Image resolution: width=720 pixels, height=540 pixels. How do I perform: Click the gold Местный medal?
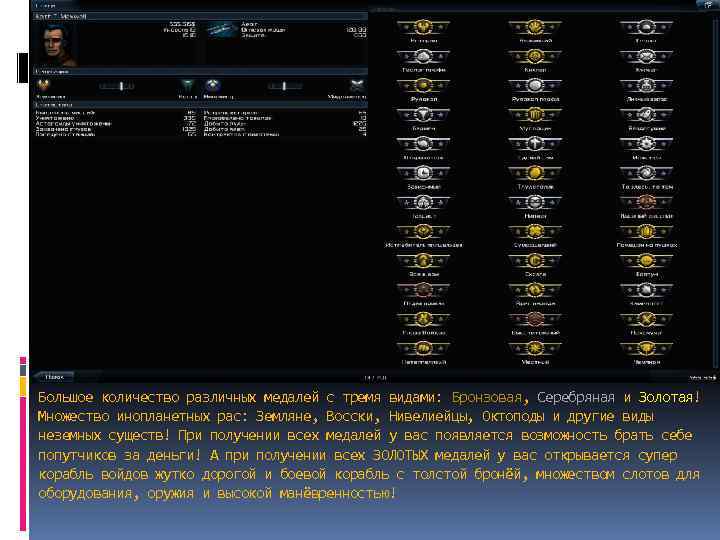pos(534,349)
